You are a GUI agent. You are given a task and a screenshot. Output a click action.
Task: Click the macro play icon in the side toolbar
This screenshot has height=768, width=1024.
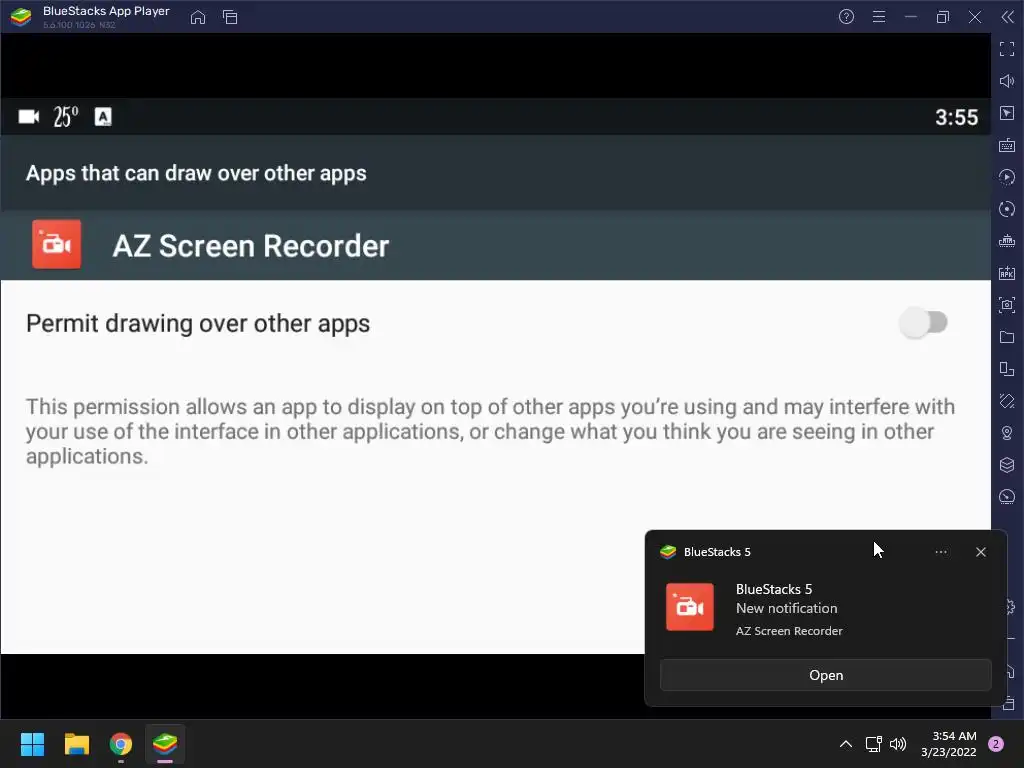coord(1007,177)
